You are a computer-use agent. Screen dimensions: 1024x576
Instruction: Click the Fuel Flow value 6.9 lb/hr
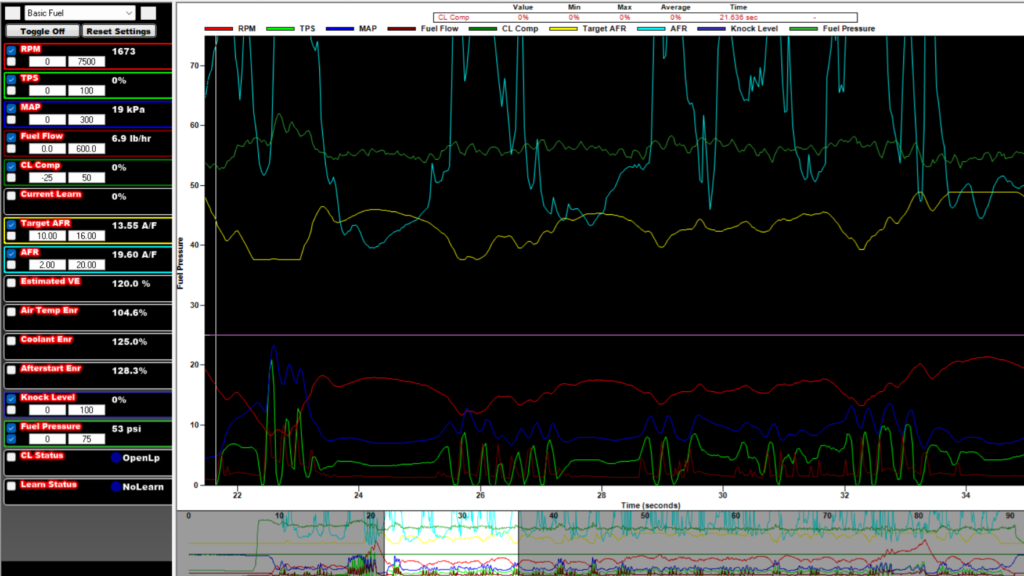131,138
